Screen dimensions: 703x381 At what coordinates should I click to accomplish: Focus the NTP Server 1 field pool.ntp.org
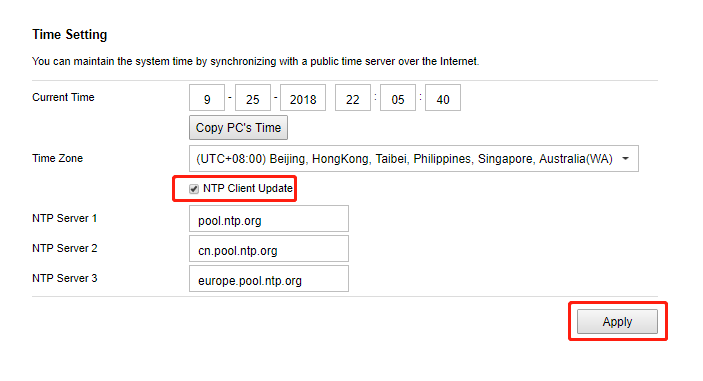pyautogui.click(x=269, y=219)
